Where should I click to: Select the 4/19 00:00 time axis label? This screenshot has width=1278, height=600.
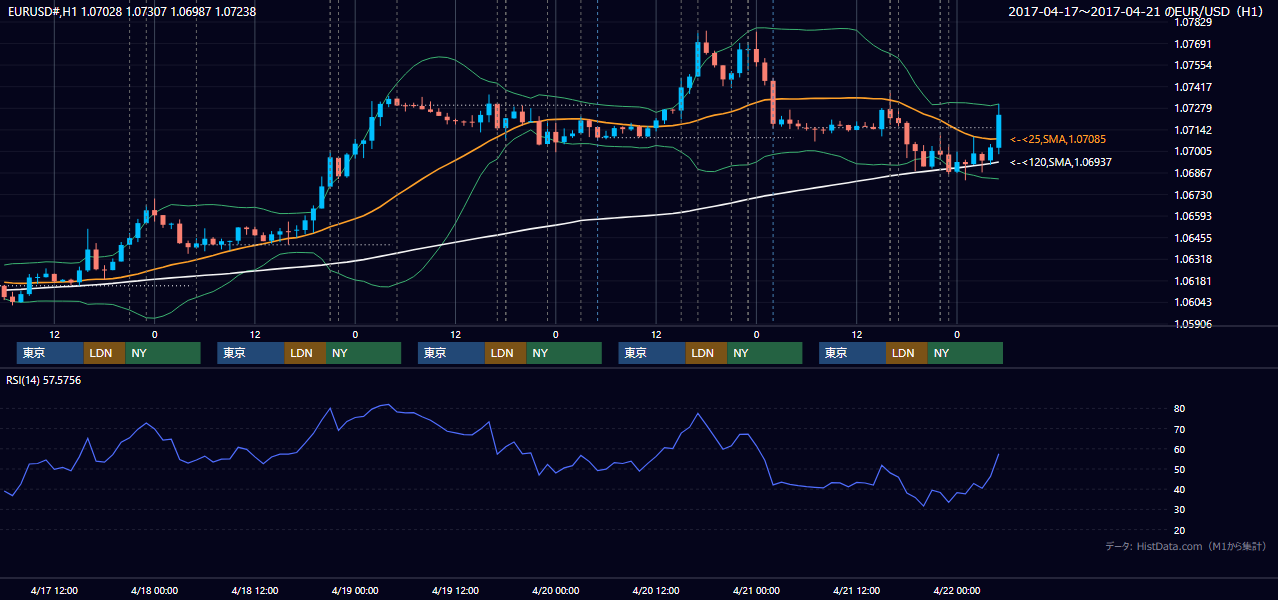coord(355,590)
